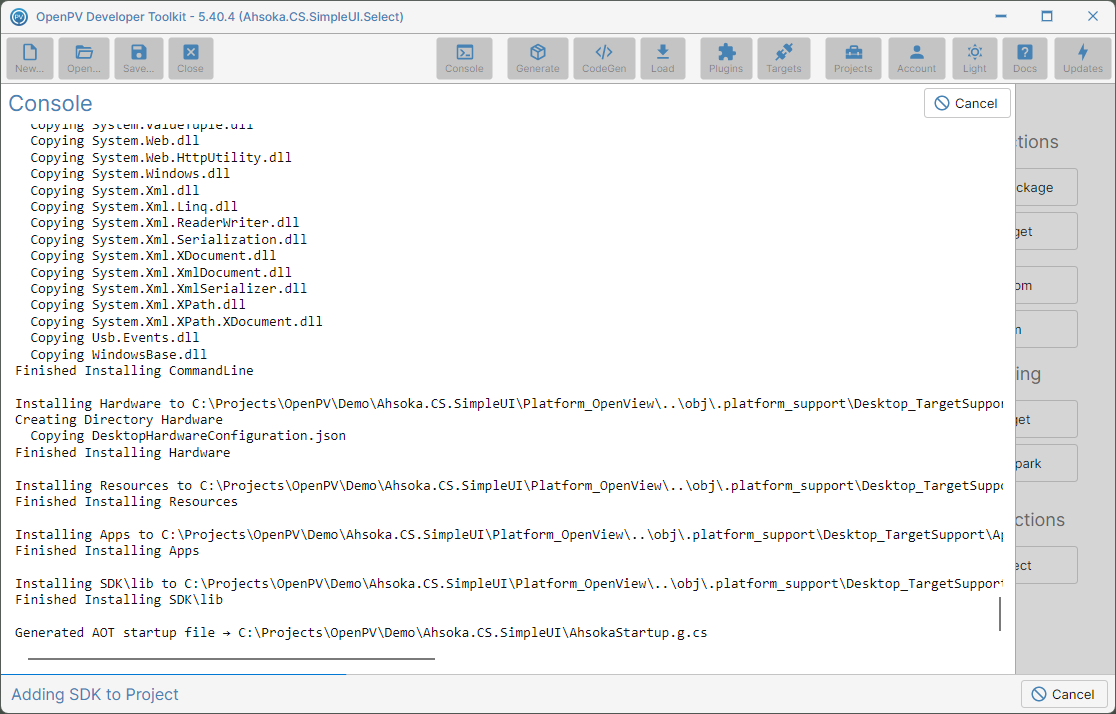
Task: Click 'Finished Installing Hardware' line
Action: point(122,452)
